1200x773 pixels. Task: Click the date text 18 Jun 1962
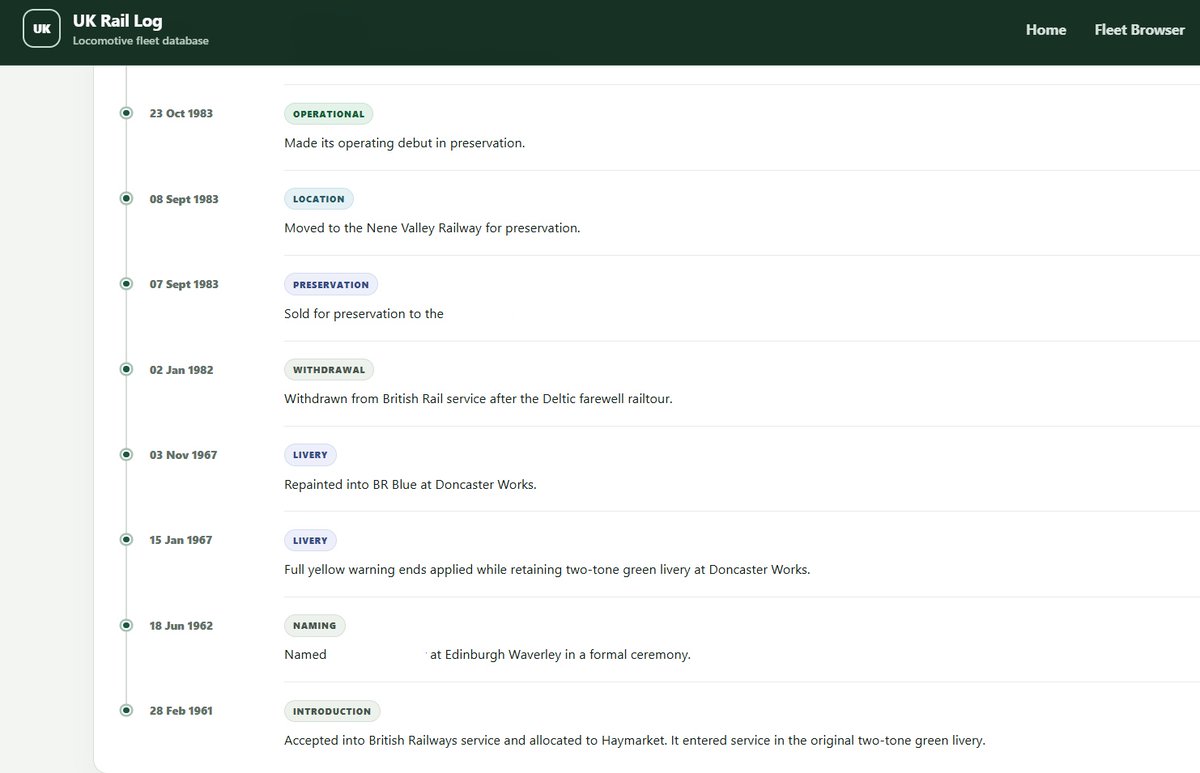tap(181, 626)
